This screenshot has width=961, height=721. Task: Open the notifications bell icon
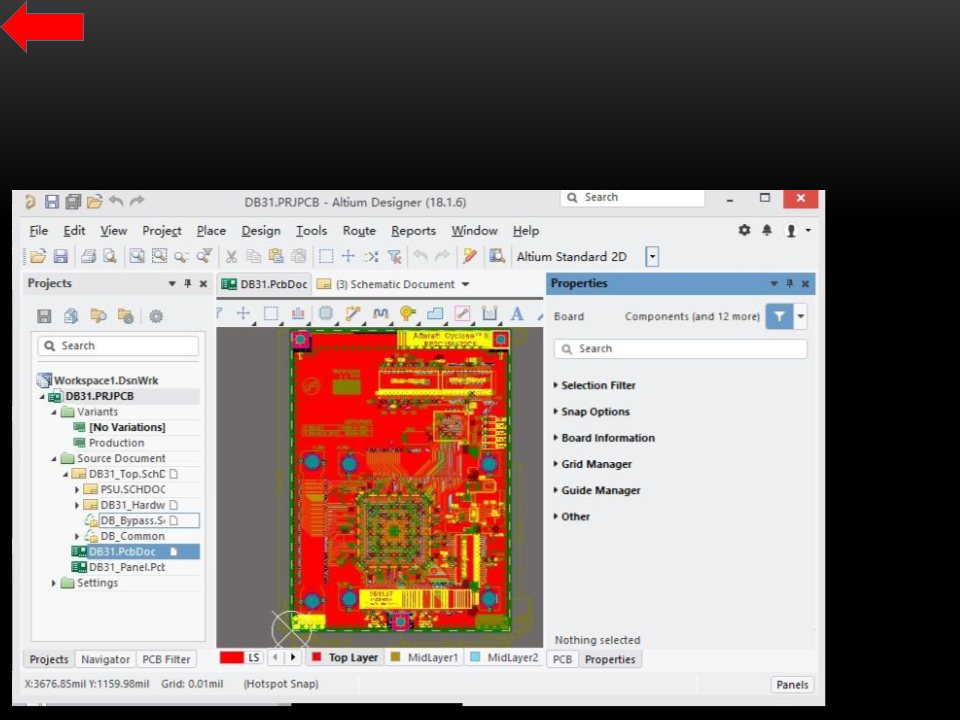pyautogui.click(x=767, y=231)
